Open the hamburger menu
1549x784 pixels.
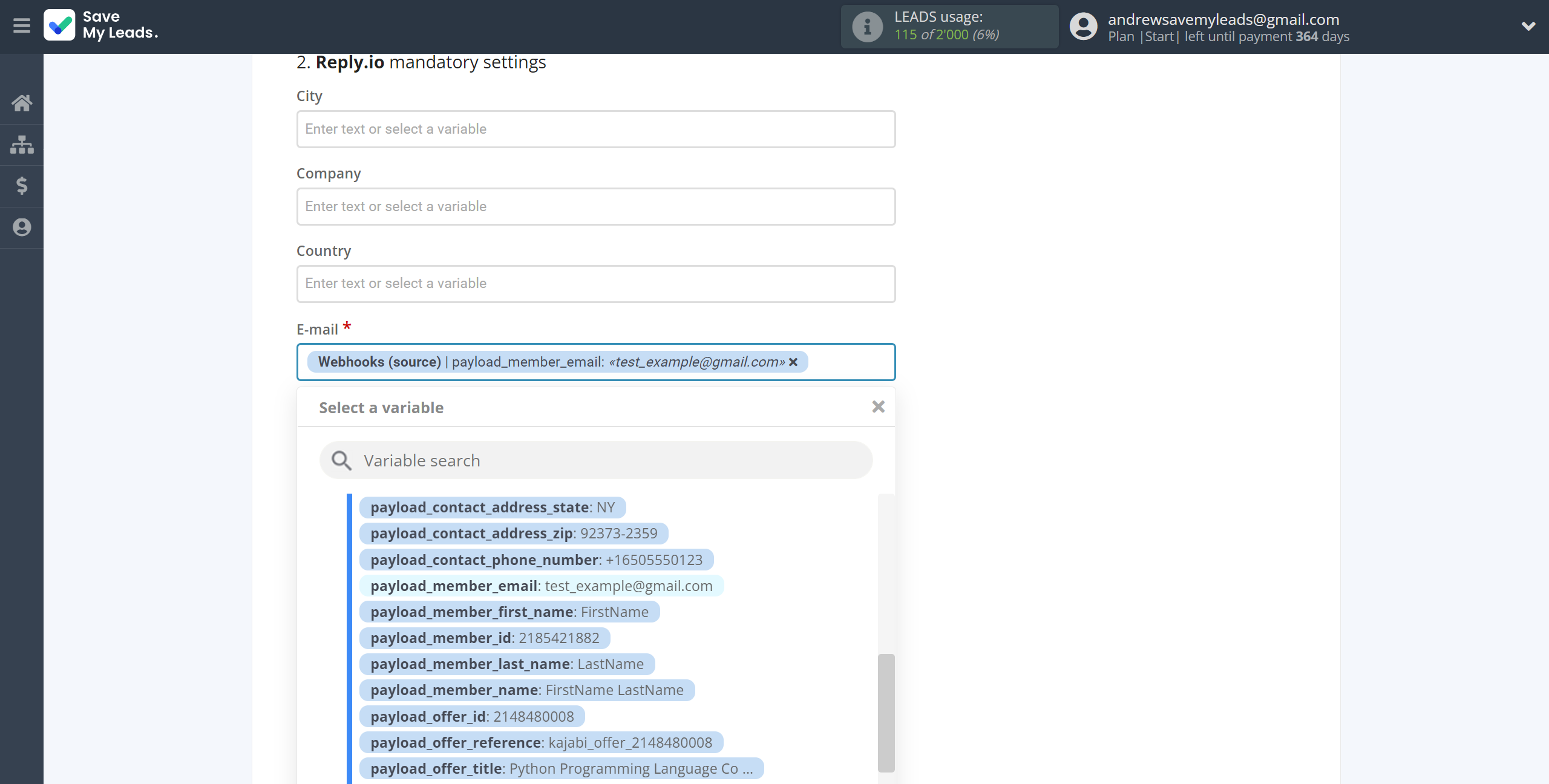(x=22, y=25)
